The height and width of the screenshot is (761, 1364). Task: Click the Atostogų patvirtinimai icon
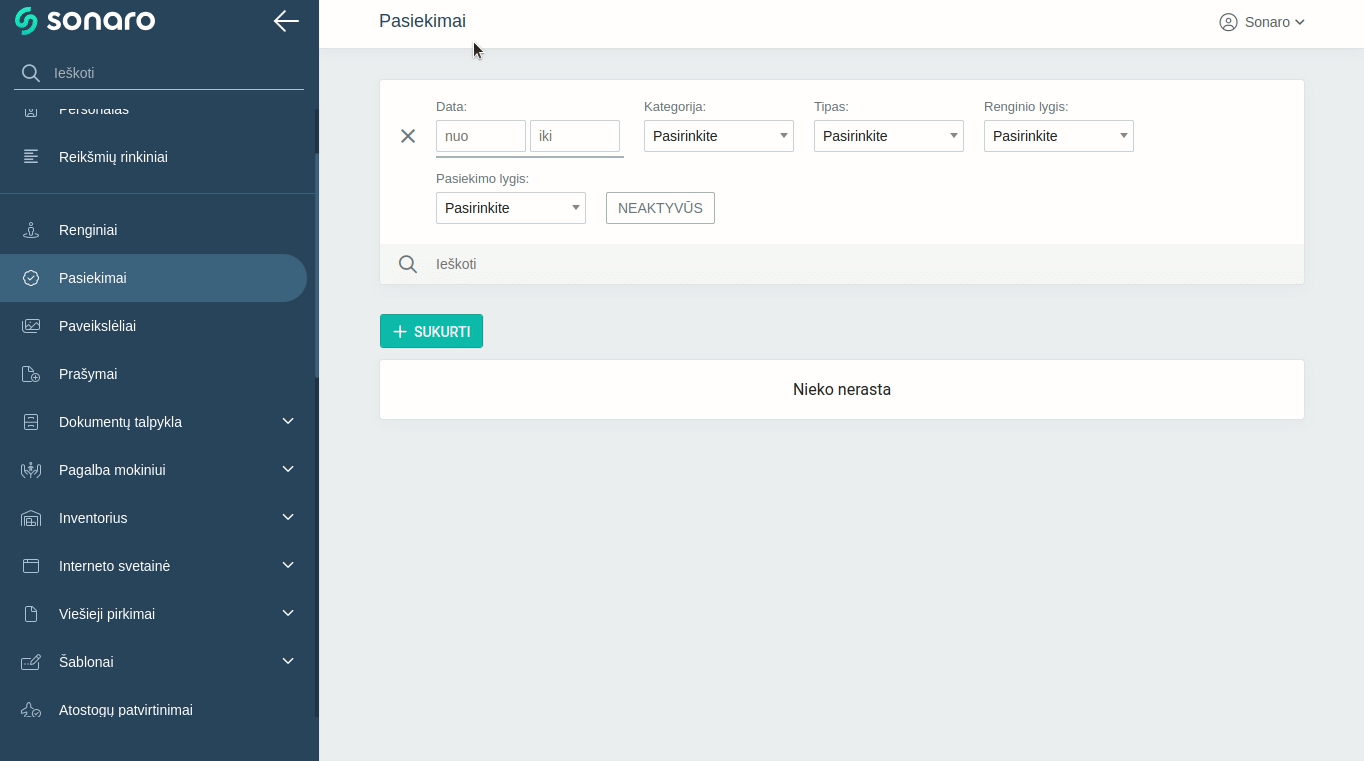click(x=31, y=710)
